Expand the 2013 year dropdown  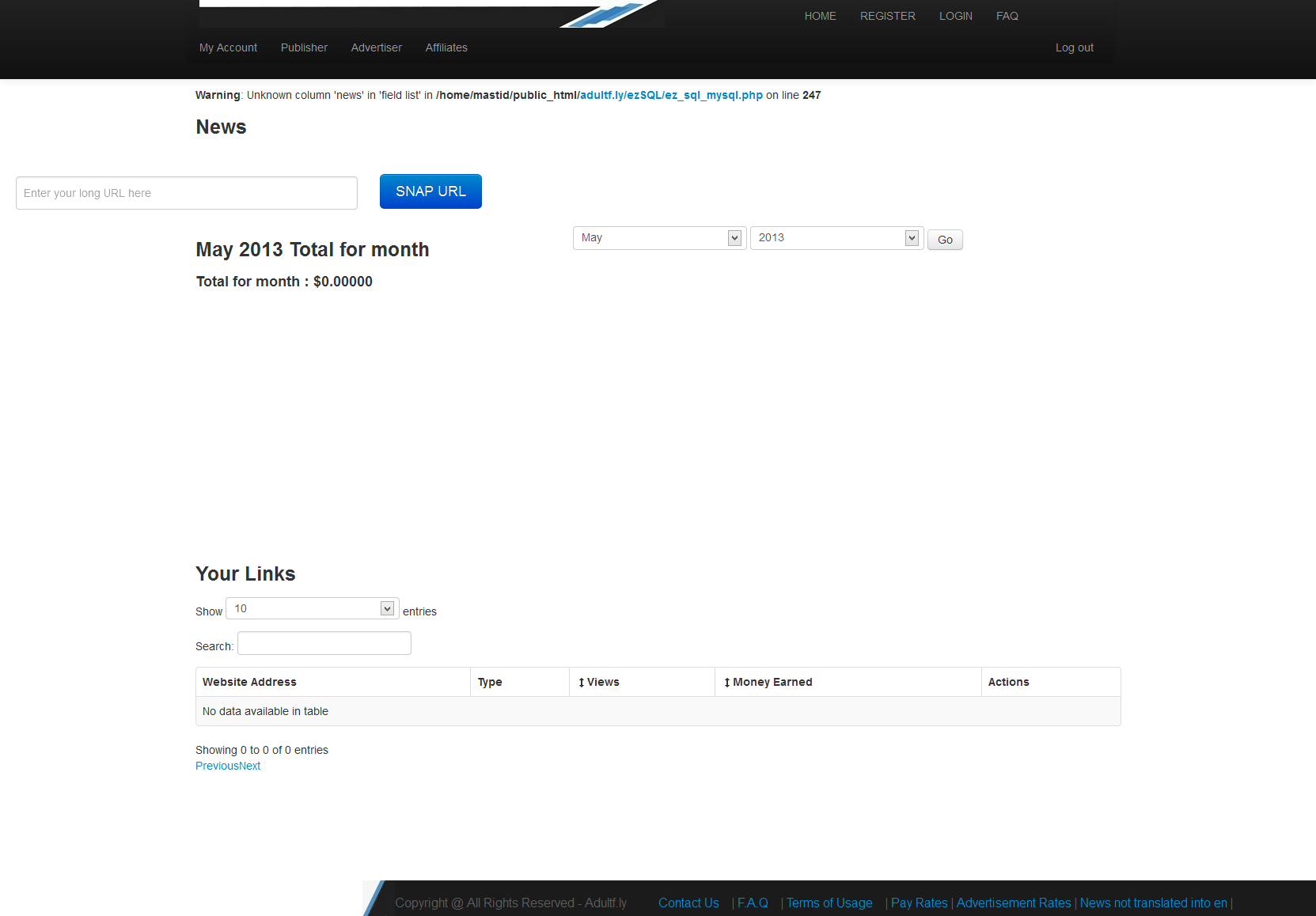pos(836,238)
